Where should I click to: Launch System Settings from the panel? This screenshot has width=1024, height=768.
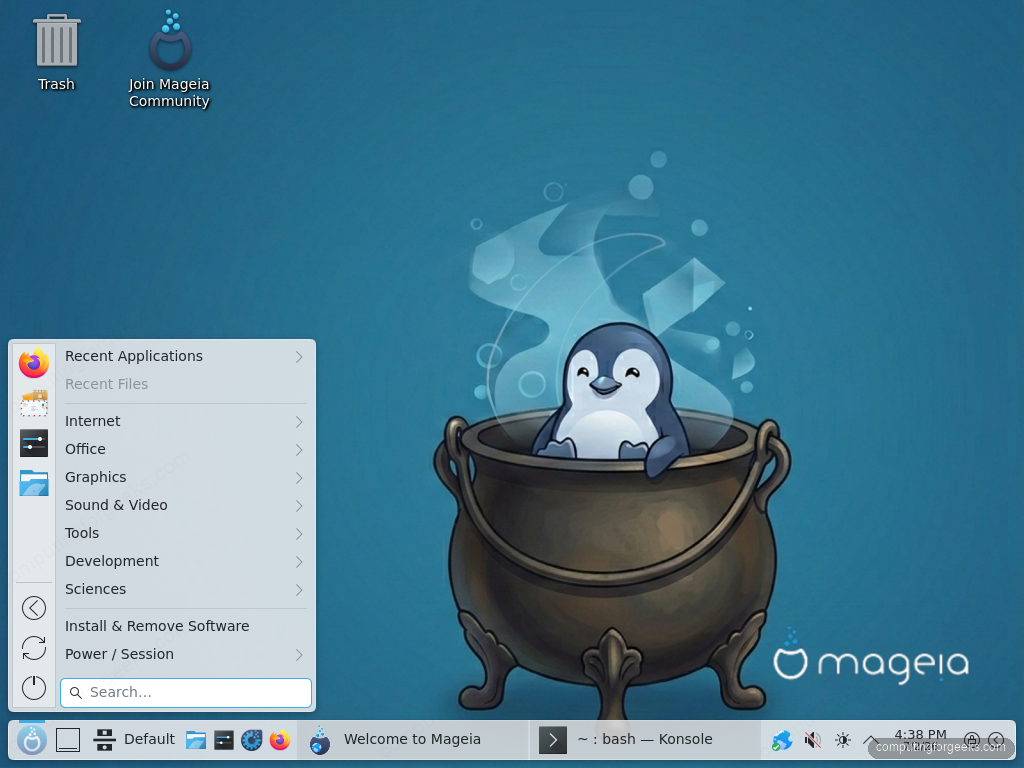[223, 740]
